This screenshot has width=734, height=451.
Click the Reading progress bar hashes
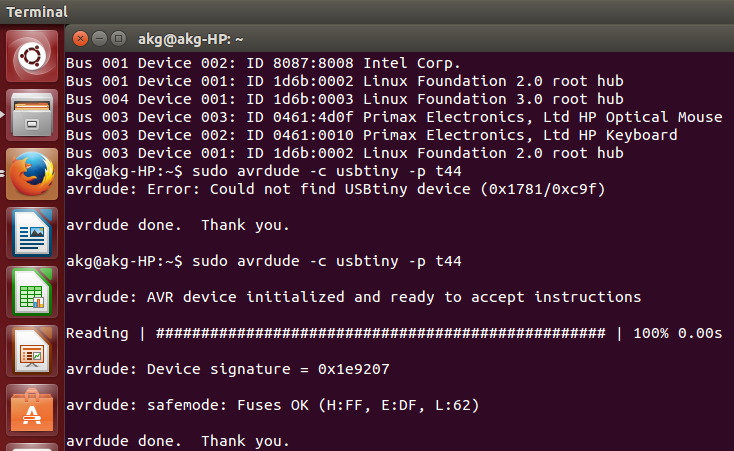[x=381, y=333]
